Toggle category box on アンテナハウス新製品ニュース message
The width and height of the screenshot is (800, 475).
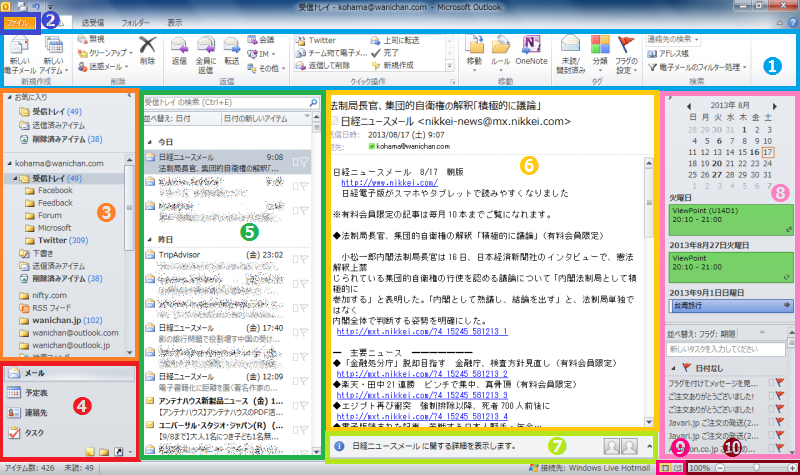(x=295, y=406)
